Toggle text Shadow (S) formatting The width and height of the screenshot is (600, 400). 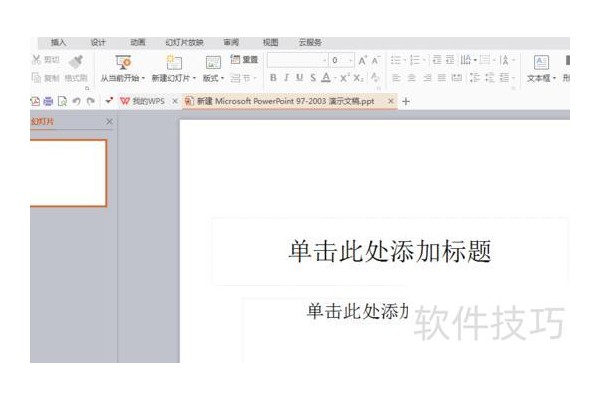pos(313,78)
